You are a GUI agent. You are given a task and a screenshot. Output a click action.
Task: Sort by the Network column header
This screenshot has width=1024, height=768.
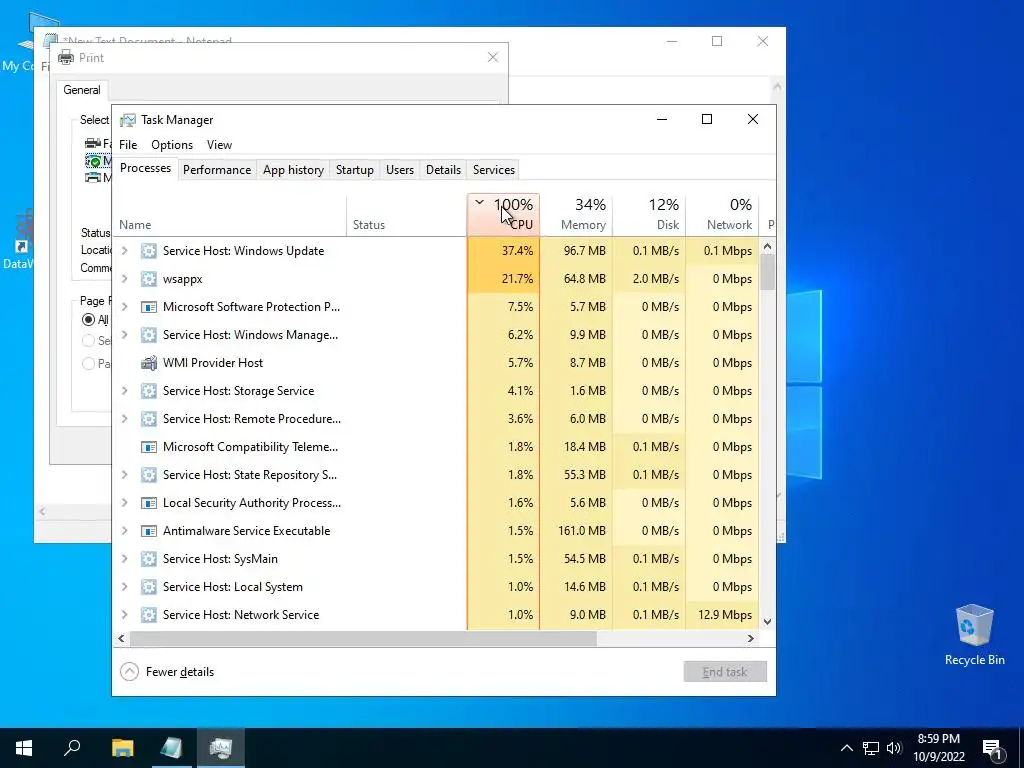pyautogui.click(x=722, y=215)
